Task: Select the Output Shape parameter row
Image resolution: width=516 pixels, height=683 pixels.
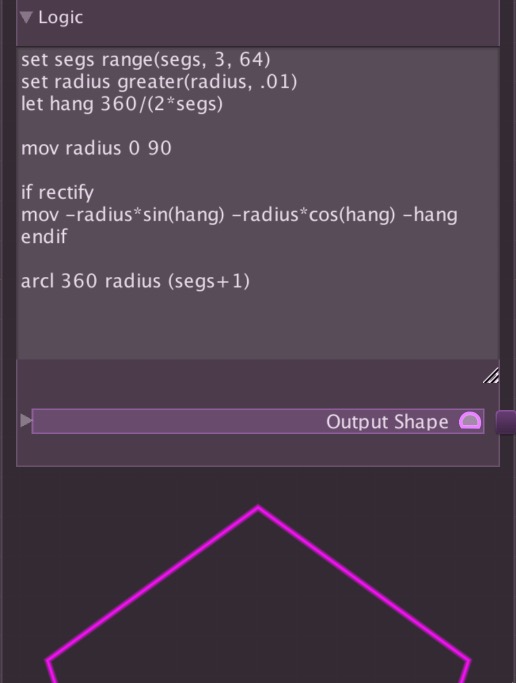Action: pyautogui.click(x=258, y=421)
